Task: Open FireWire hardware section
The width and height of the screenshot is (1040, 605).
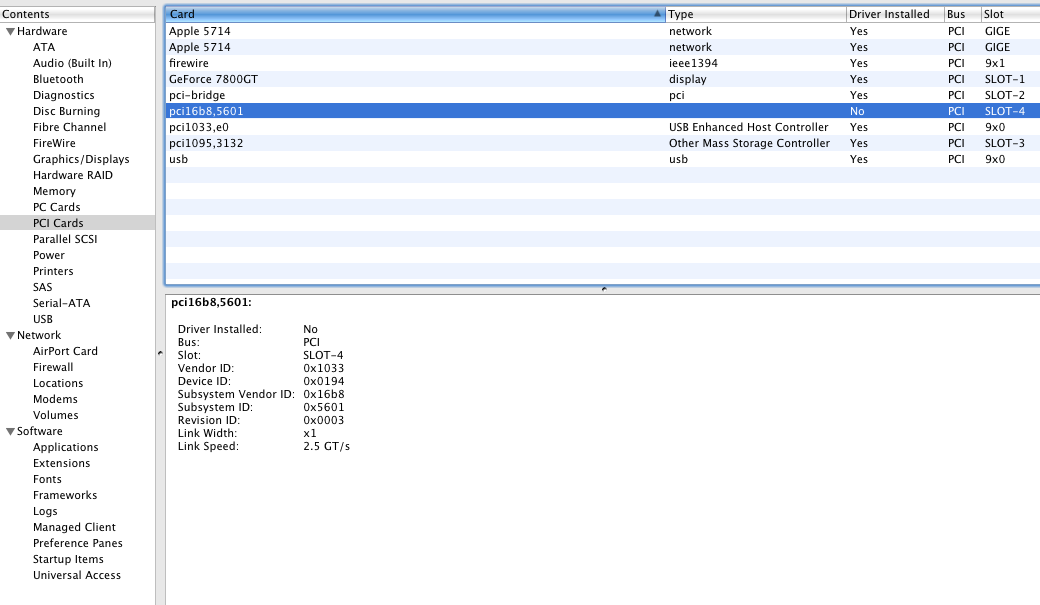Action: pos(54,143)
